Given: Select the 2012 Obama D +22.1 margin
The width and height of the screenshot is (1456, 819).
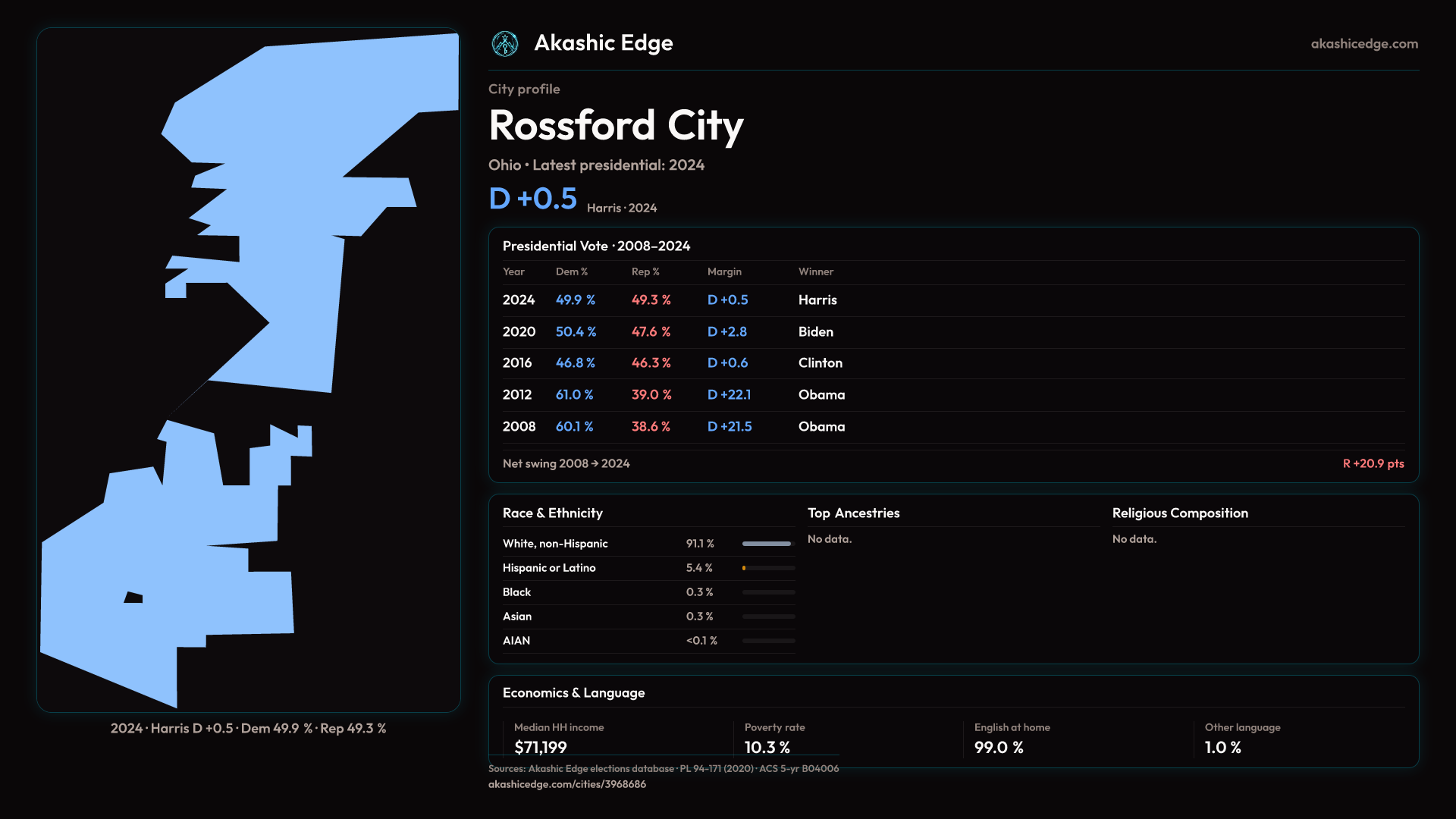Looking at the screenshot, I should pyautogui.click(x=729, y=395).
